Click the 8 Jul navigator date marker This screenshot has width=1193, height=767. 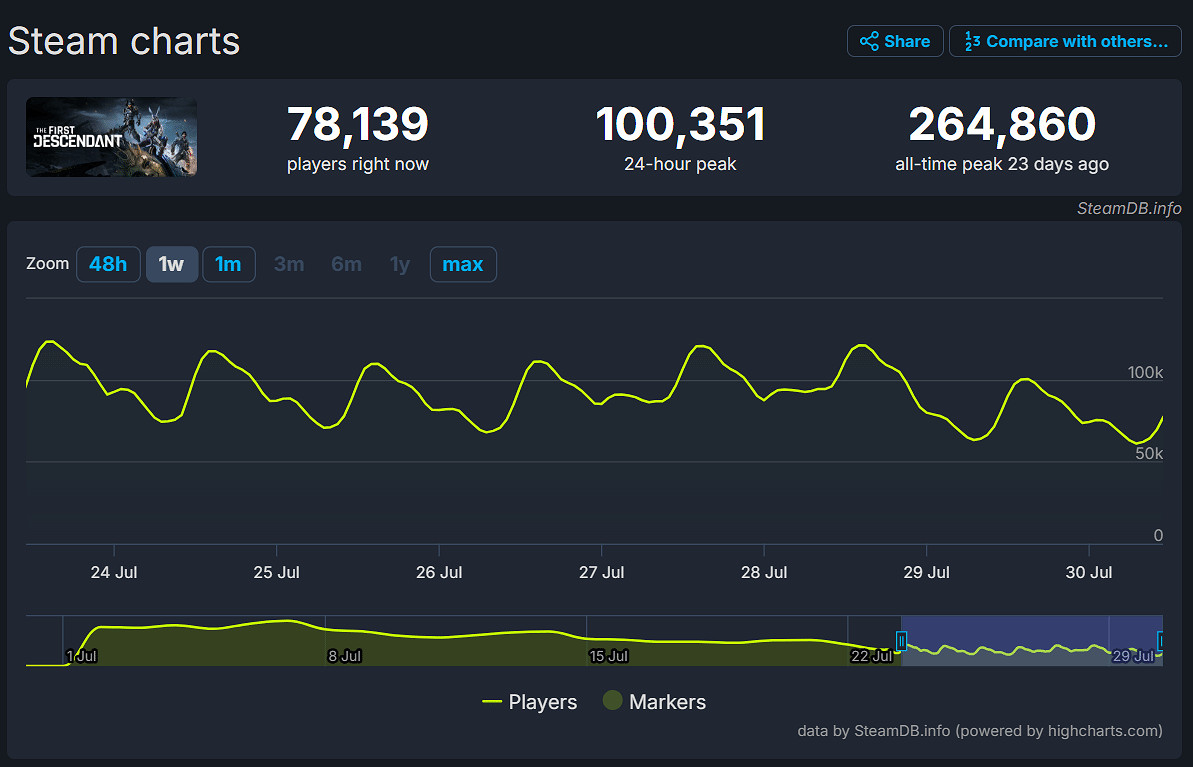pos(343,656)
